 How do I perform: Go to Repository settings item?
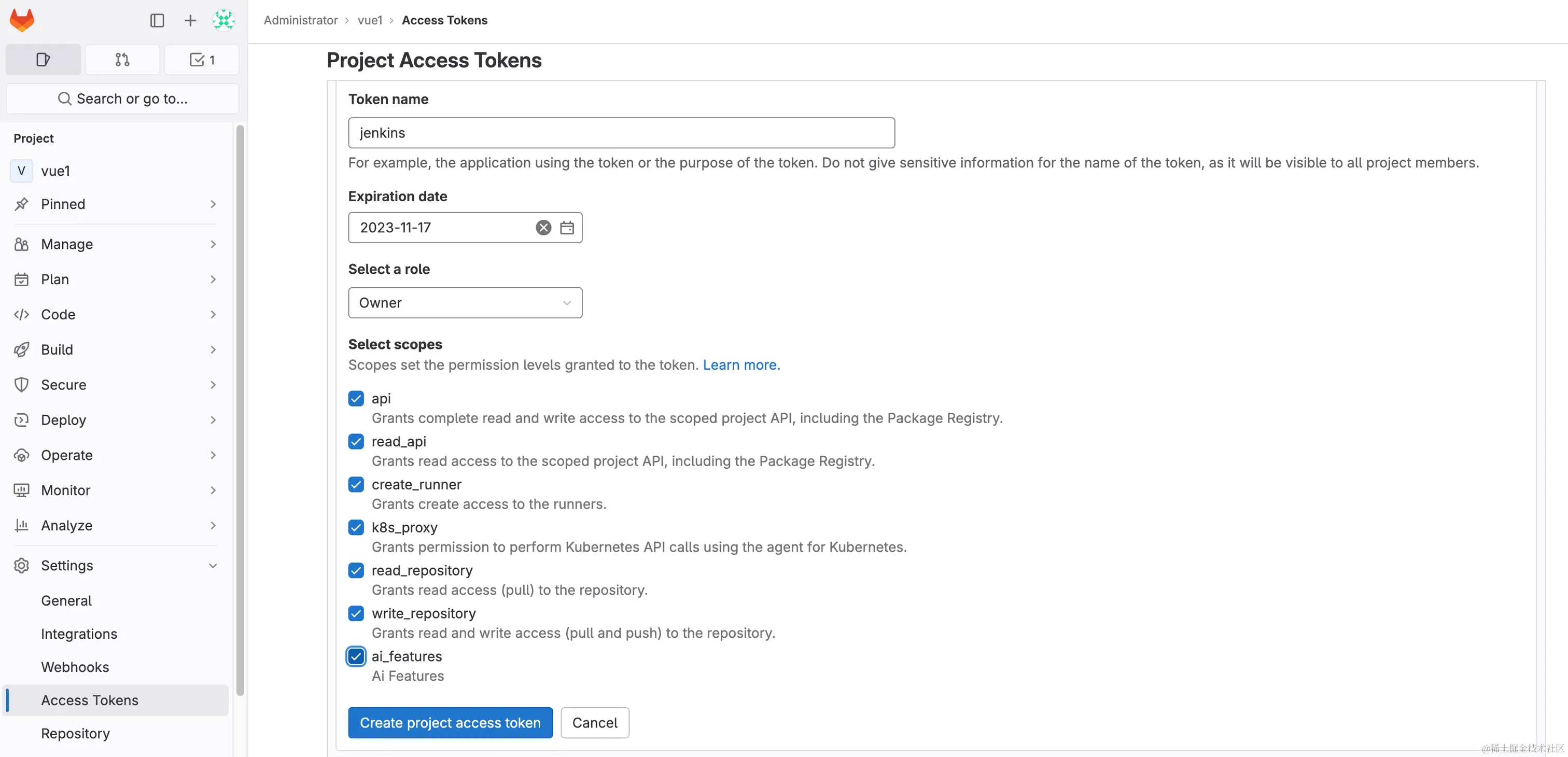[x=76, y=733]
